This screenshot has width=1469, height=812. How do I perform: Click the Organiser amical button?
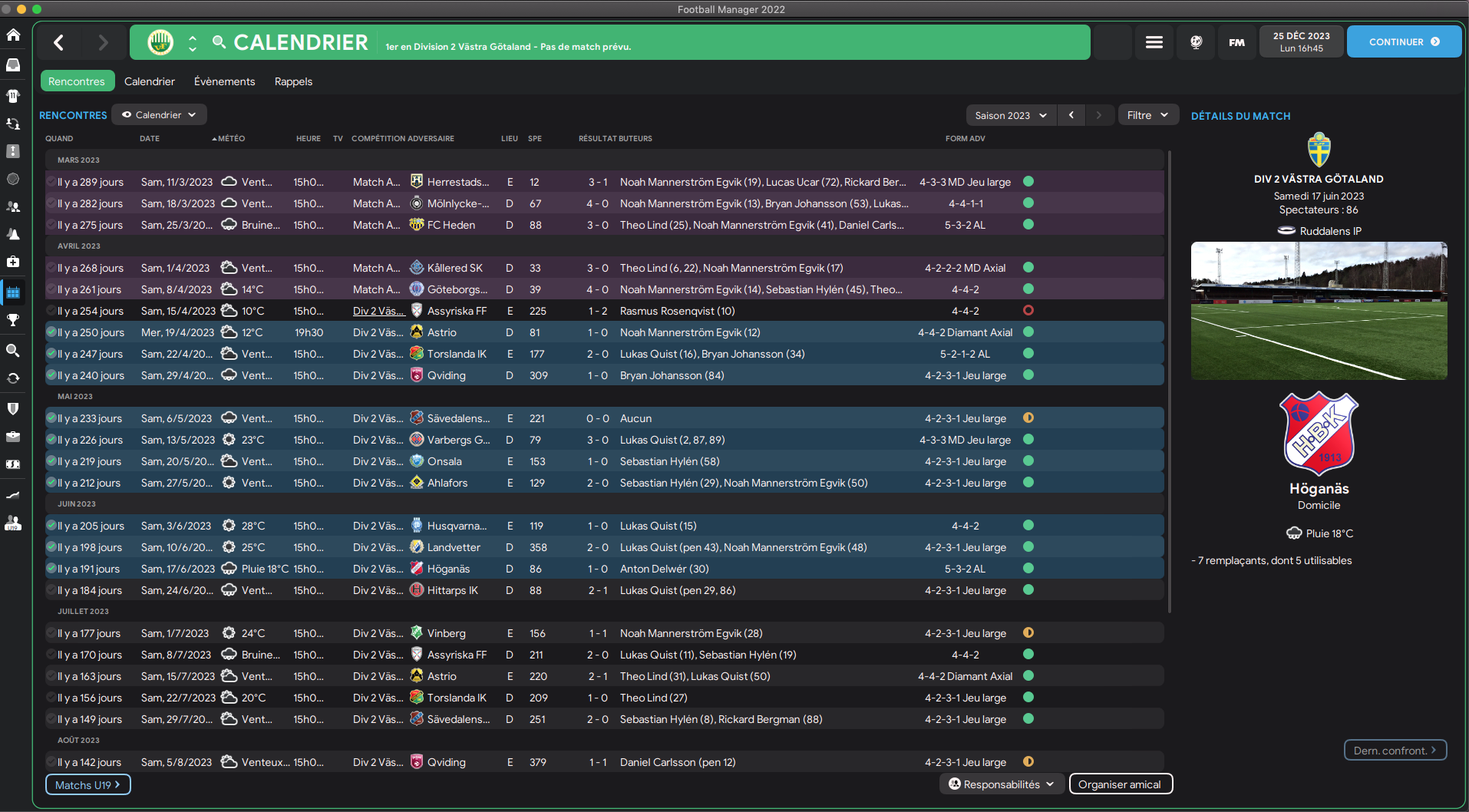tap(1120, 784)
